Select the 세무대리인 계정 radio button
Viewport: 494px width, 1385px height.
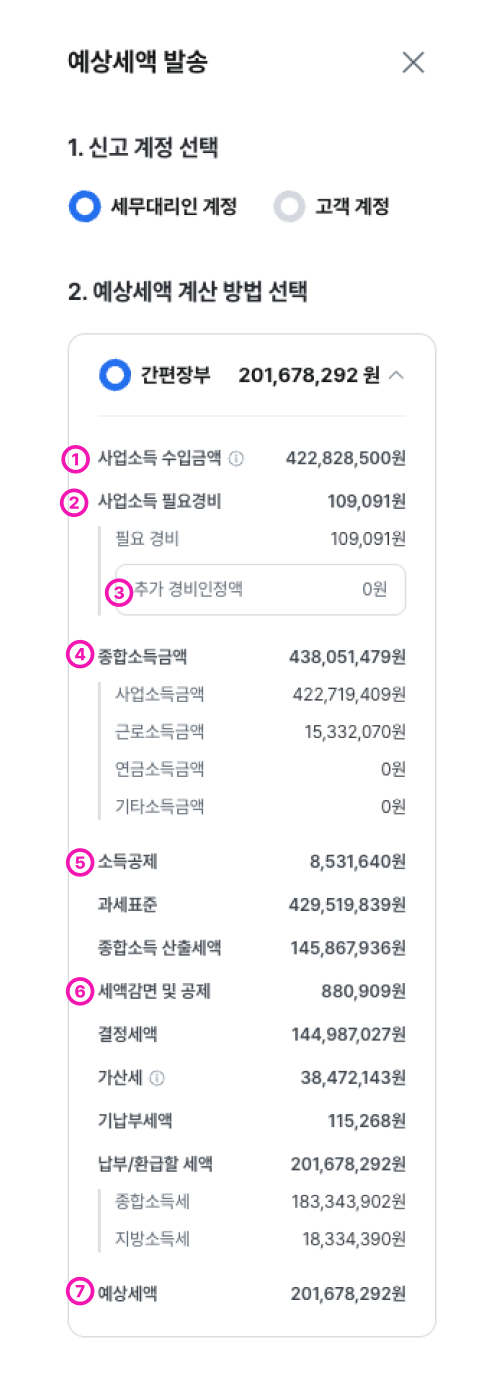point(85,207)
